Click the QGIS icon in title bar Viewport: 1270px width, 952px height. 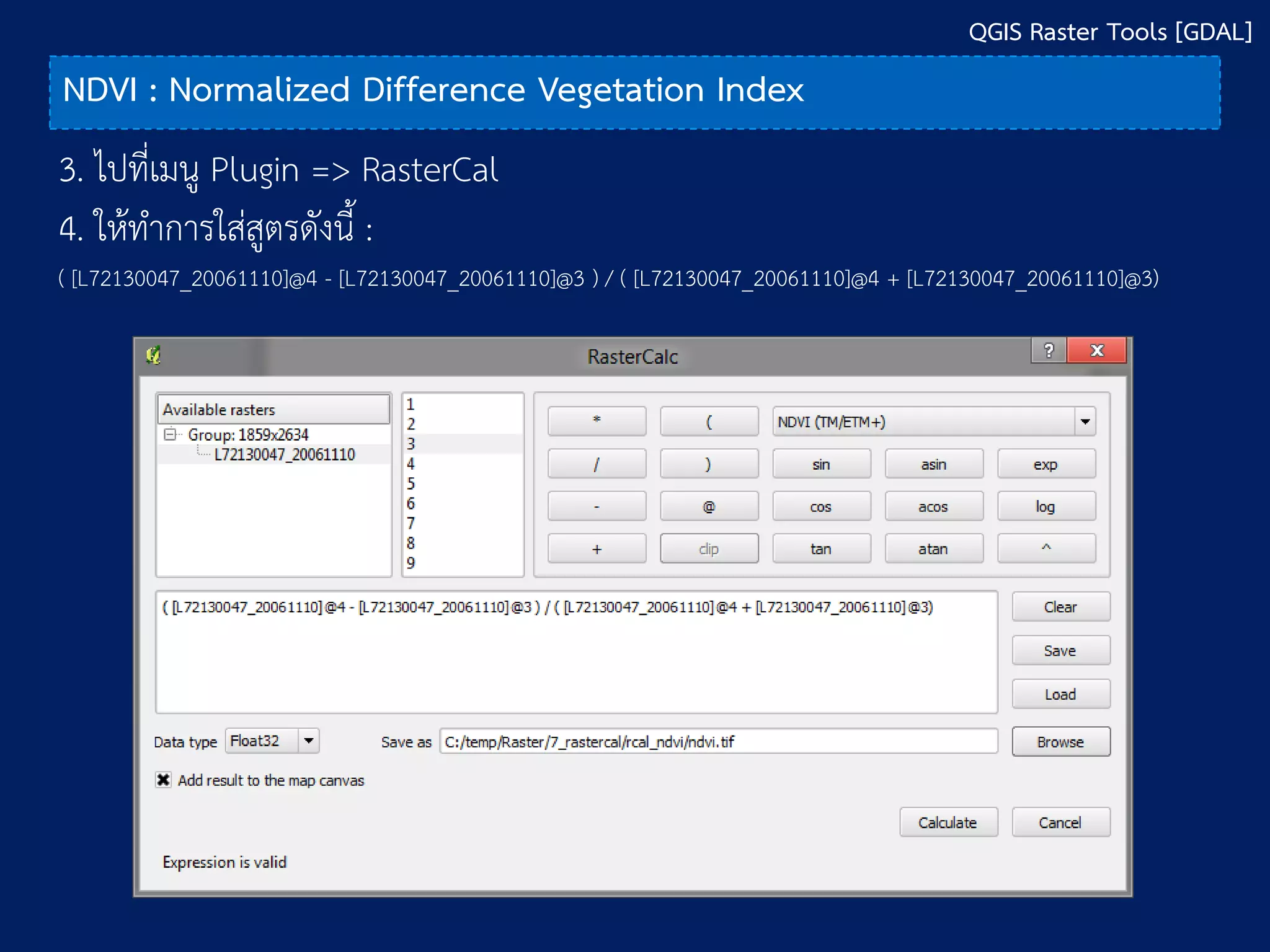coord(153,355)
